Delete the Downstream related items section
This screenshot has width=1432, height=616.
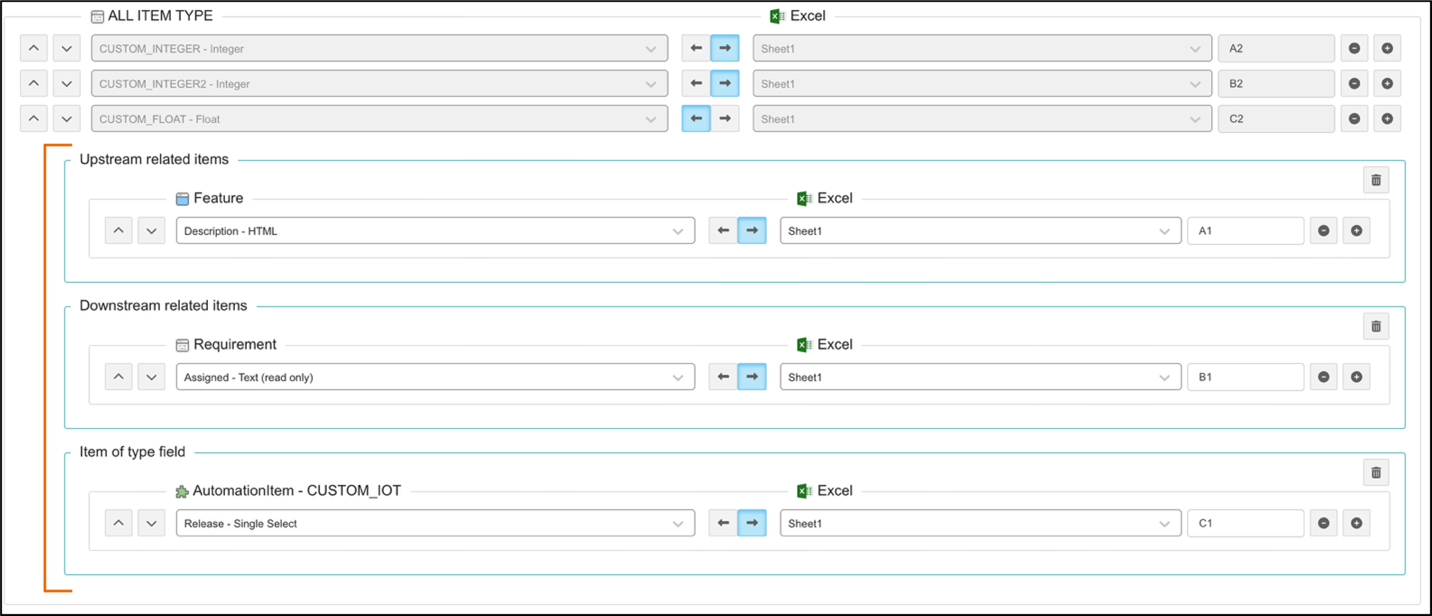[x=1376, y=326]
